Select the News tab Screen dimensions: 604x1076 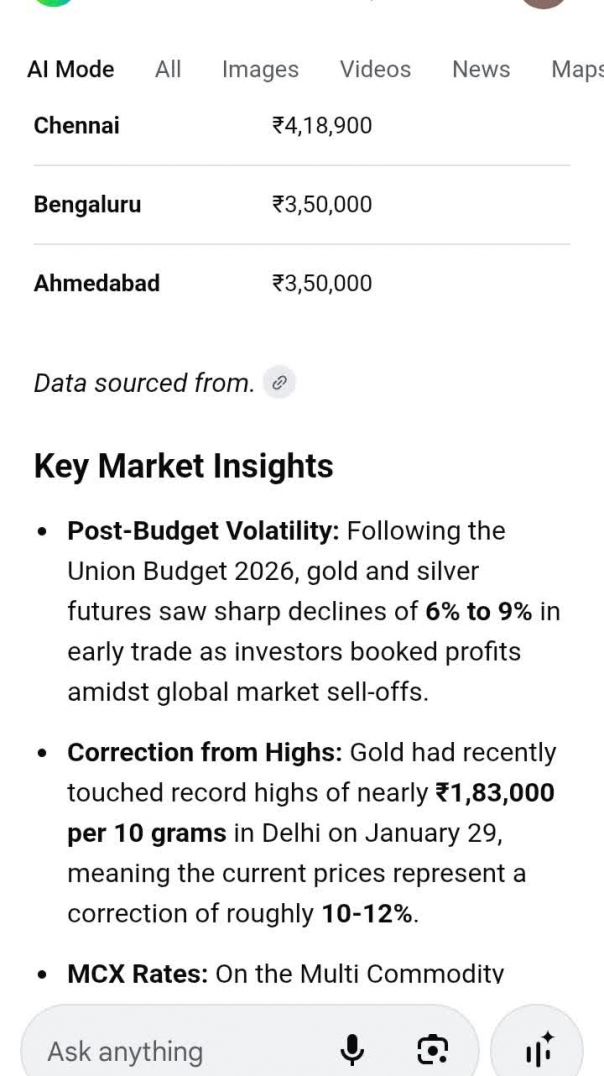(x=481, y=69)
